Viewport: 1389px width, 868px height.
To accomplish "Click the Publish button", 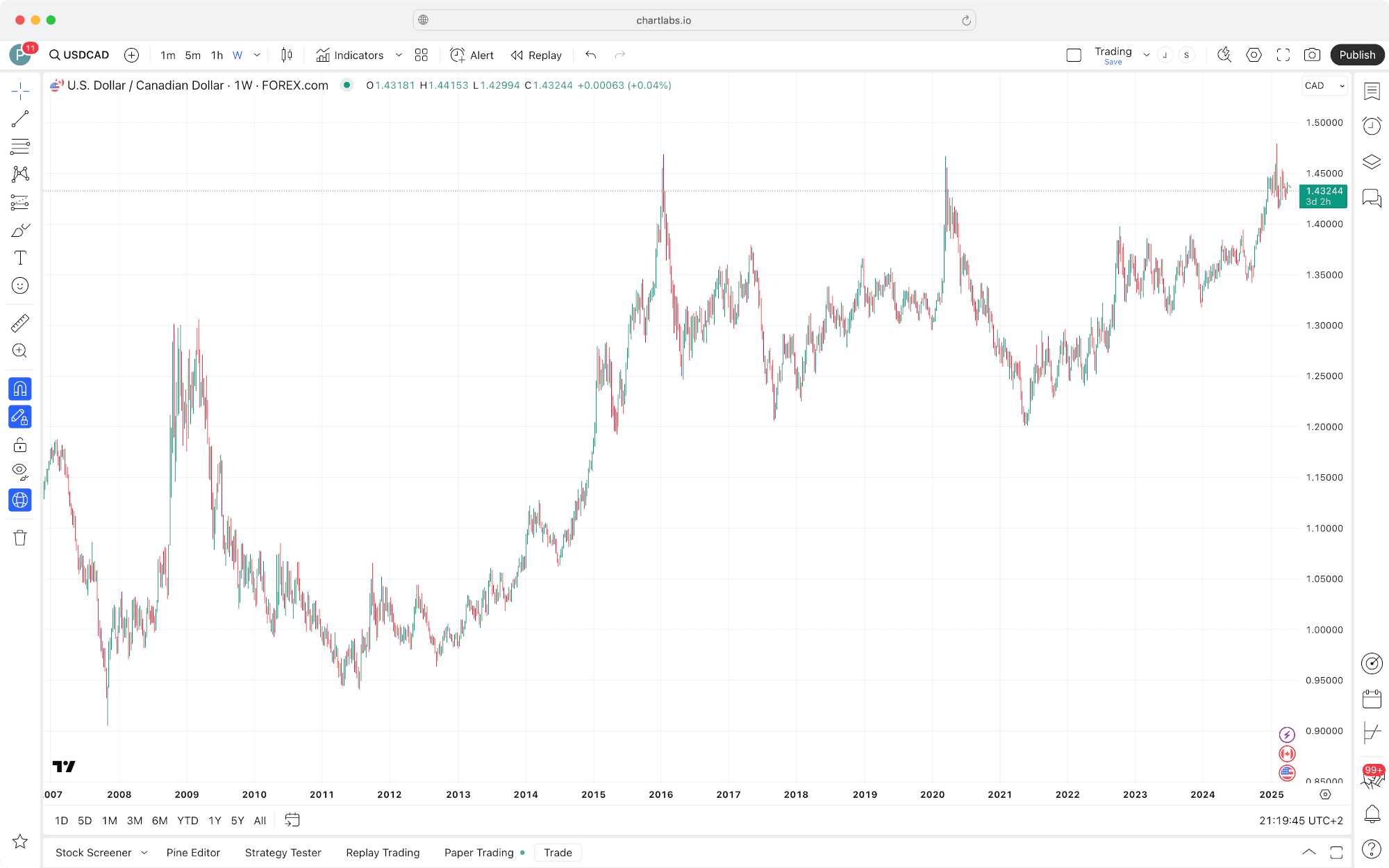I will [x=1356, y=55].
